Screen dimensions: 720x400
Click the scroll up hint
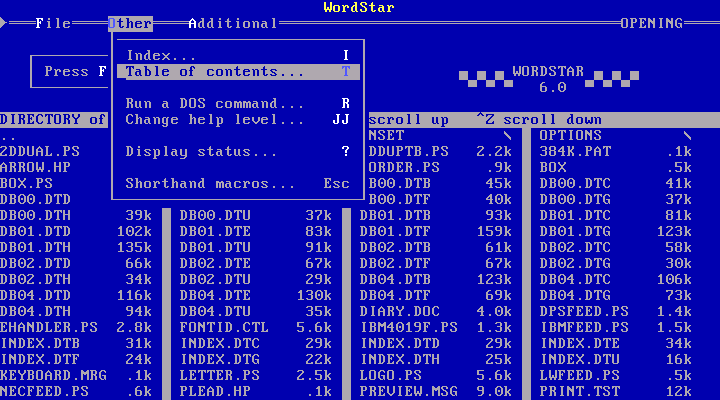pos(409,119)
